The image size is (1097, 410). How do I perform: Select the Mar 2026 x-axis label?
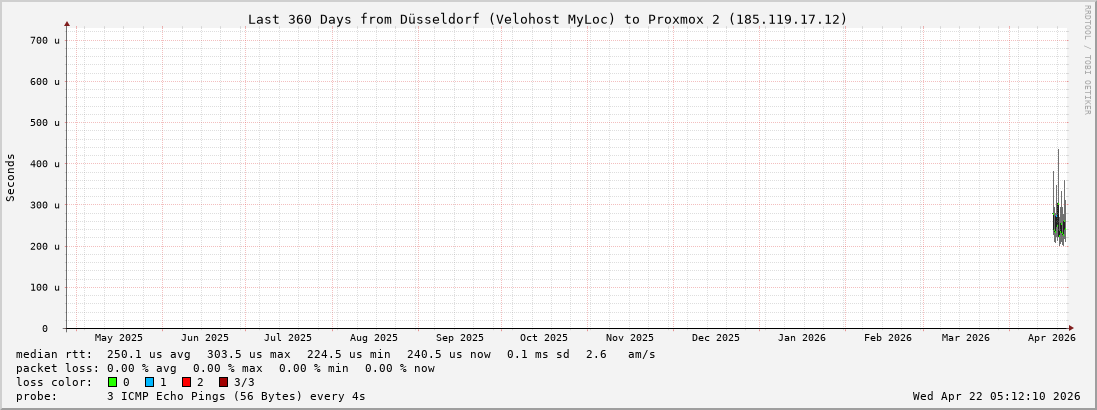965,338
